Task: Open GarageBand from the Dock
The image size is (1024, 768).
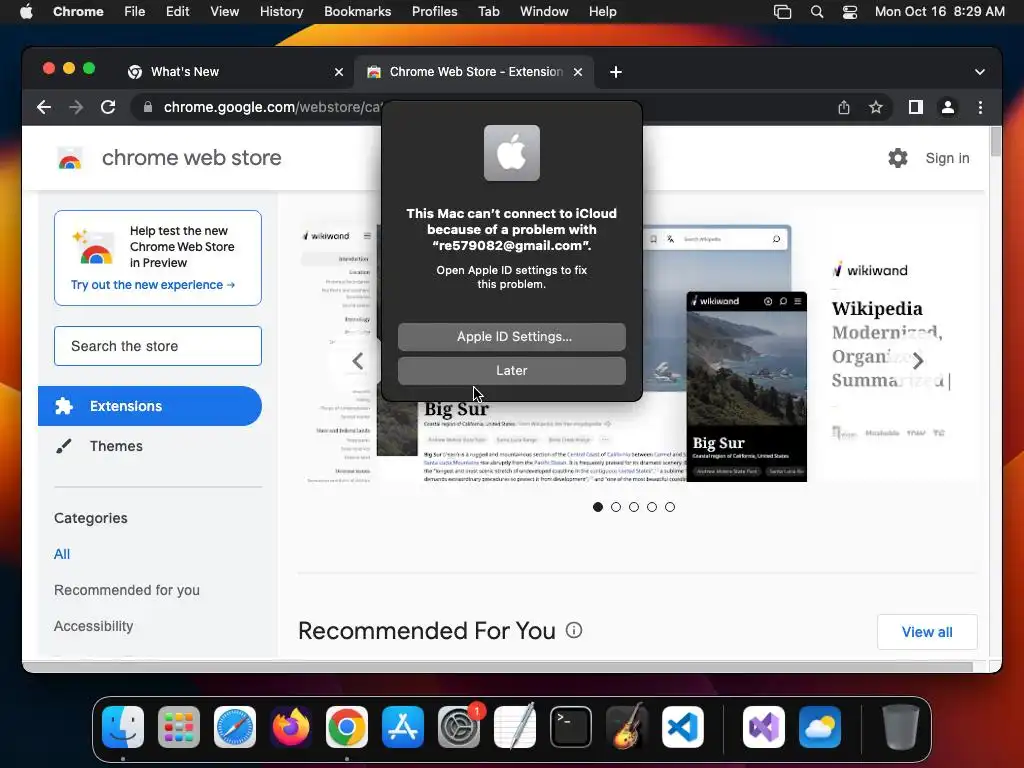Action: (627, 727)
